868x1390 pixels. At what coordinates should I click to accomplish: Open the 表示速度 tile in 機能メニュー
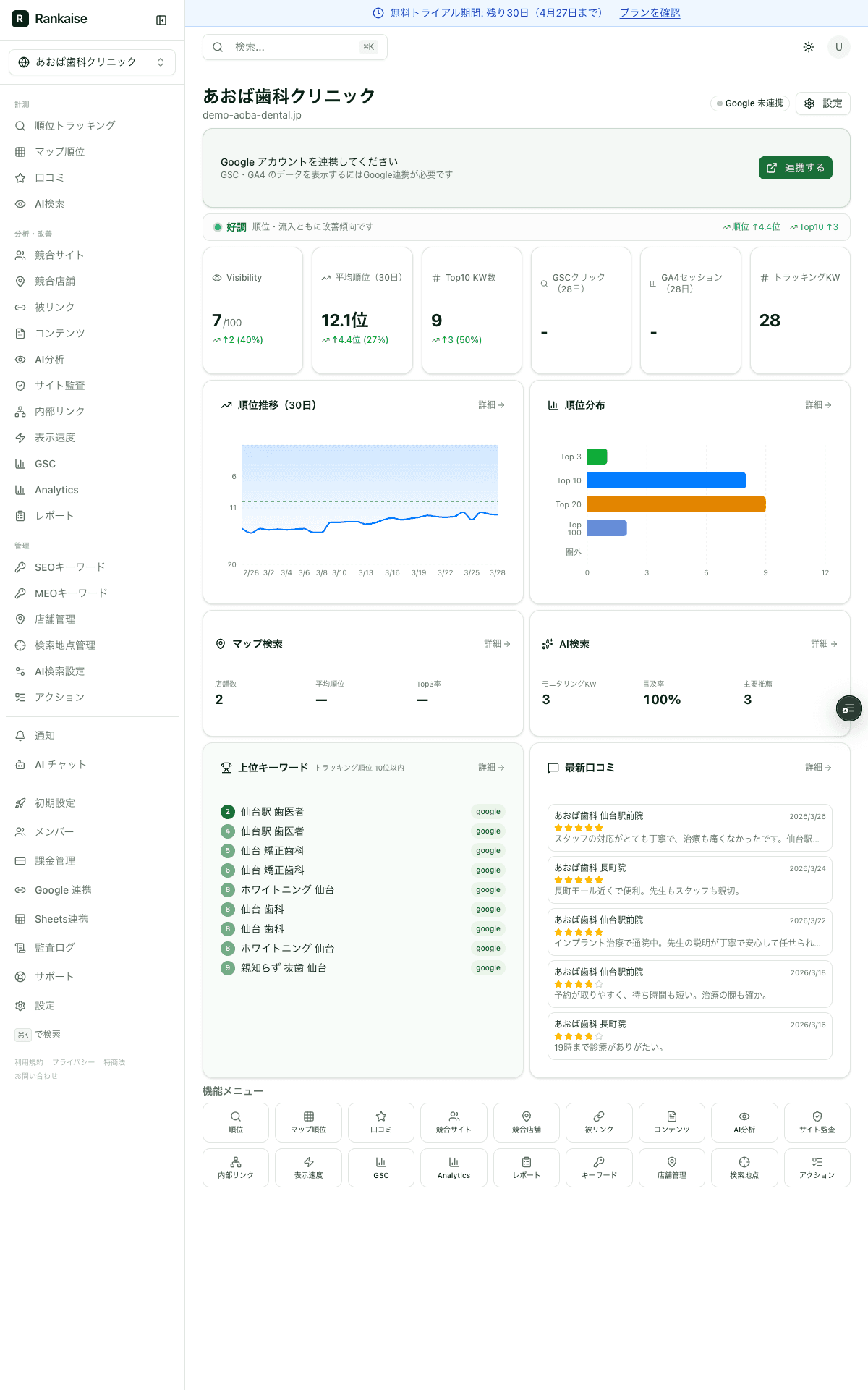pyautogui.click(x=308, y=1168)
